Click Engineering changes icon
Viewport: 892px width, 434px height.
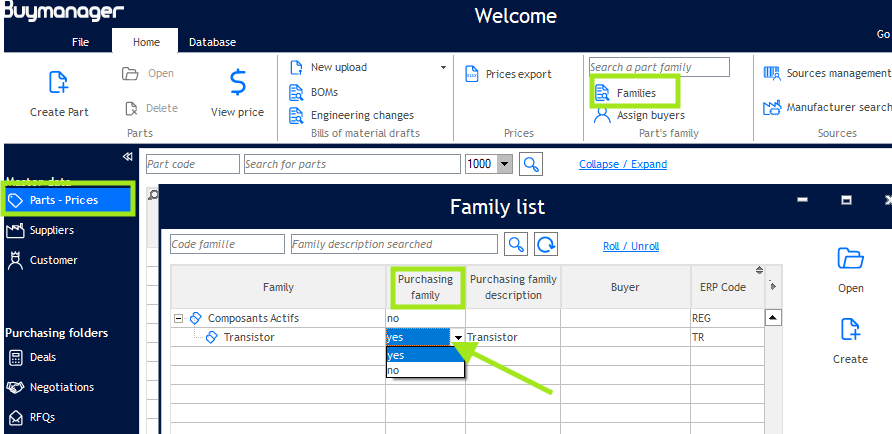[x=296, y=115]
